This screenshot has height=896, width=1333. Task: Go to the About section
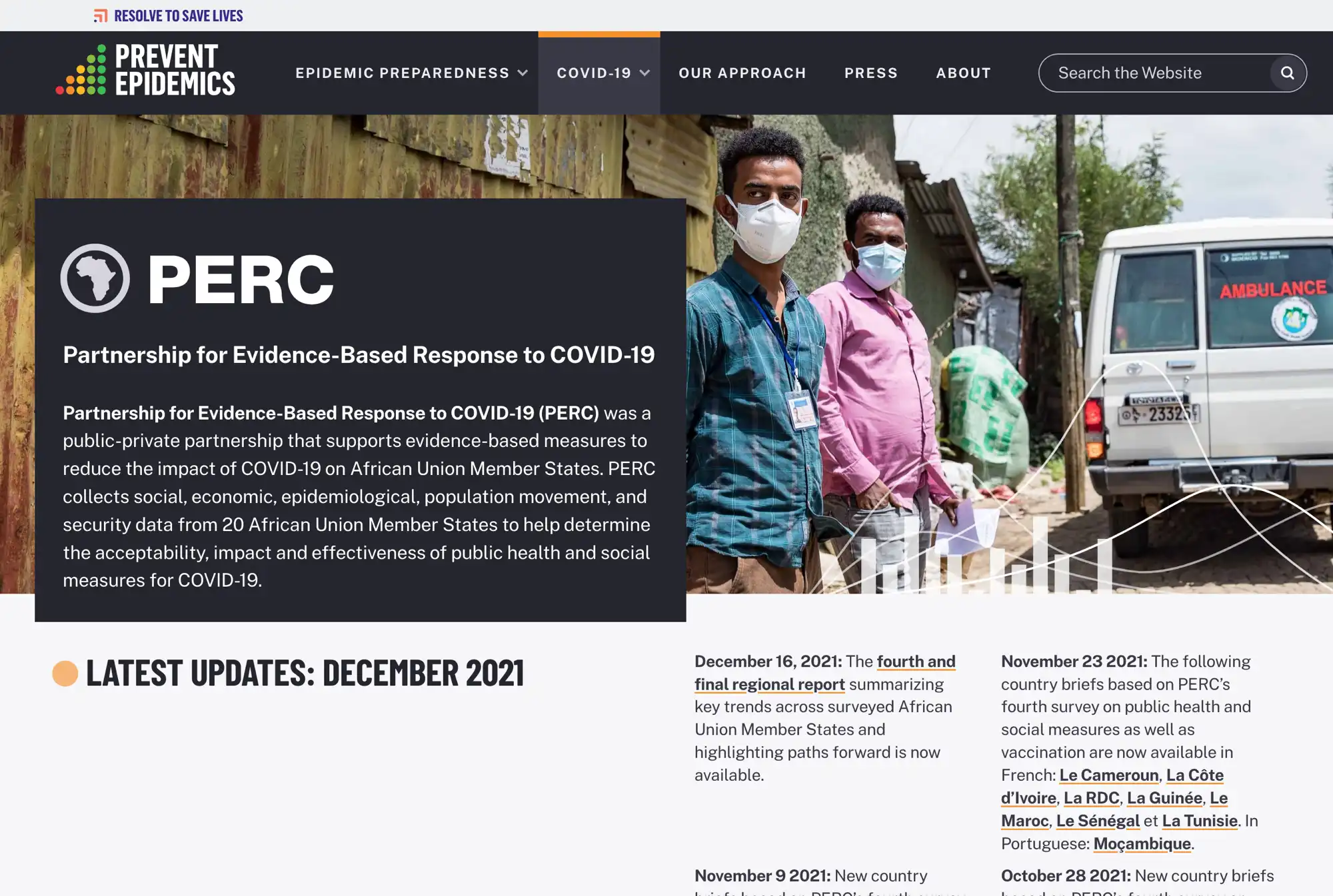tap(963, 73)
